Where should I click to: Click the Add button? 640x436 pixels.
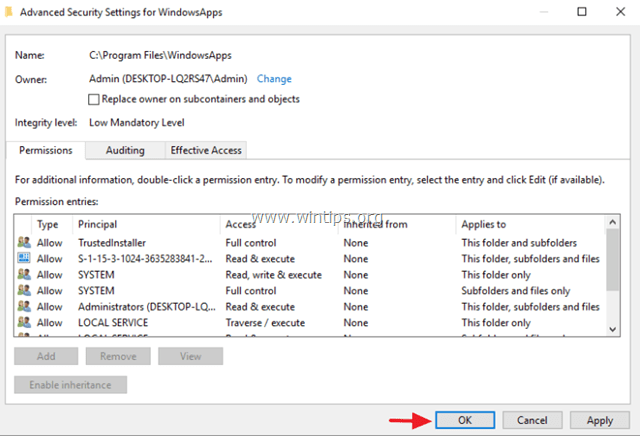pyautogui.click(x=46, y=356)
